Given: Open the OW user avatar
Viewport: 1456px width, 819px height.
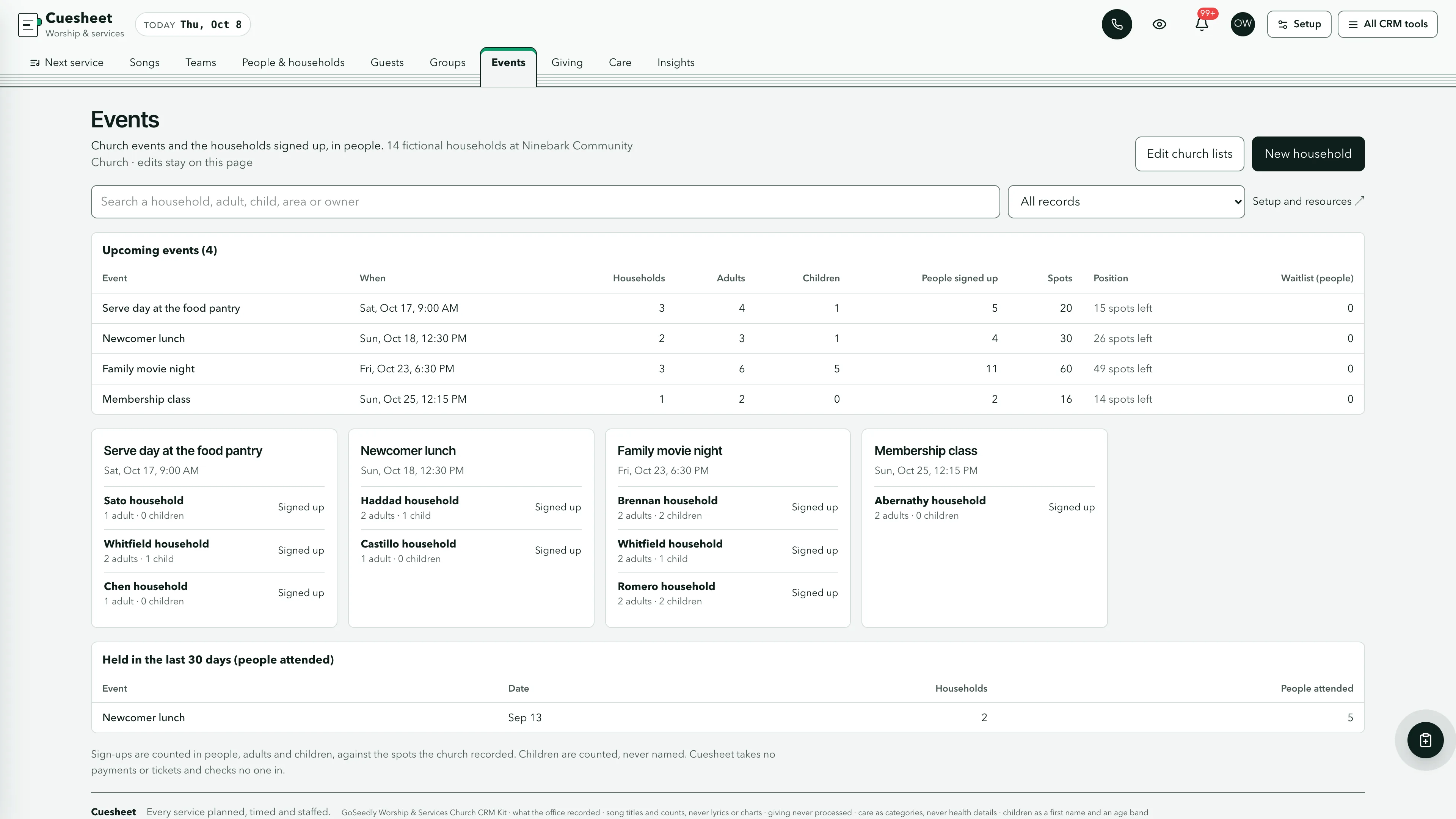Looking at the screenshot, I should tap(1243, 24).
